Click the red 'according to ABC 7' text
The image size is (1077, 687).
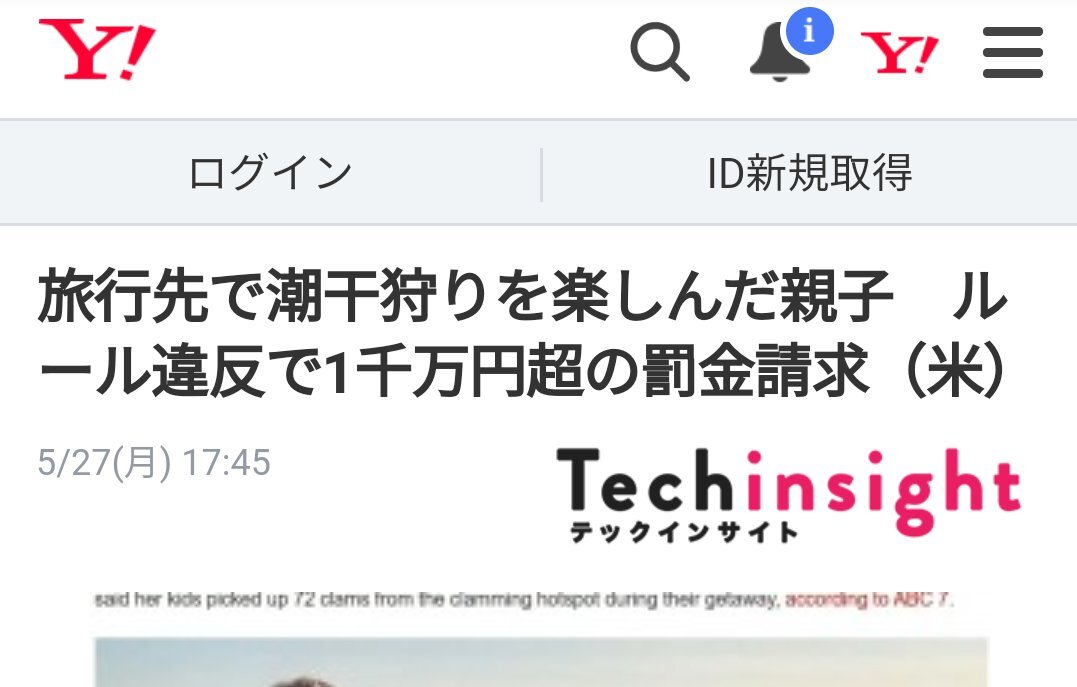(869, 600)
